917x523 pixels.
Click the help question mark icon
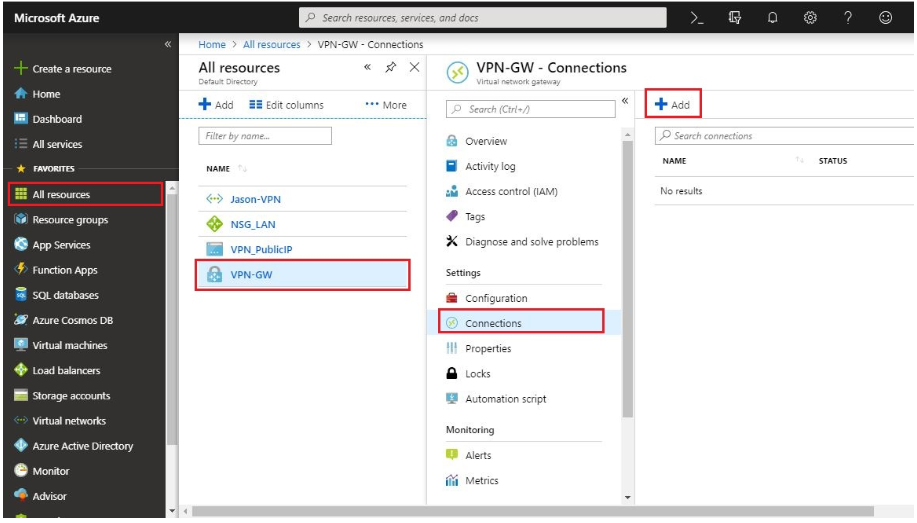click(848, 18)
